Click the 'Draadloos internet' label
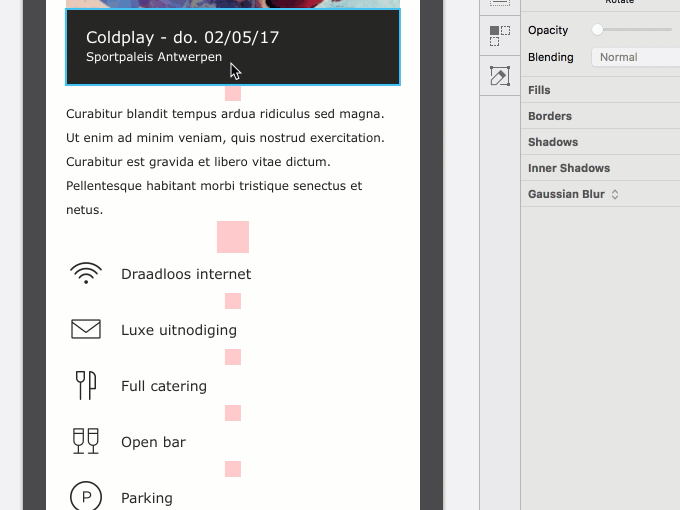The height and width of the screenshot is (510, 680). (x=186, y=274)
